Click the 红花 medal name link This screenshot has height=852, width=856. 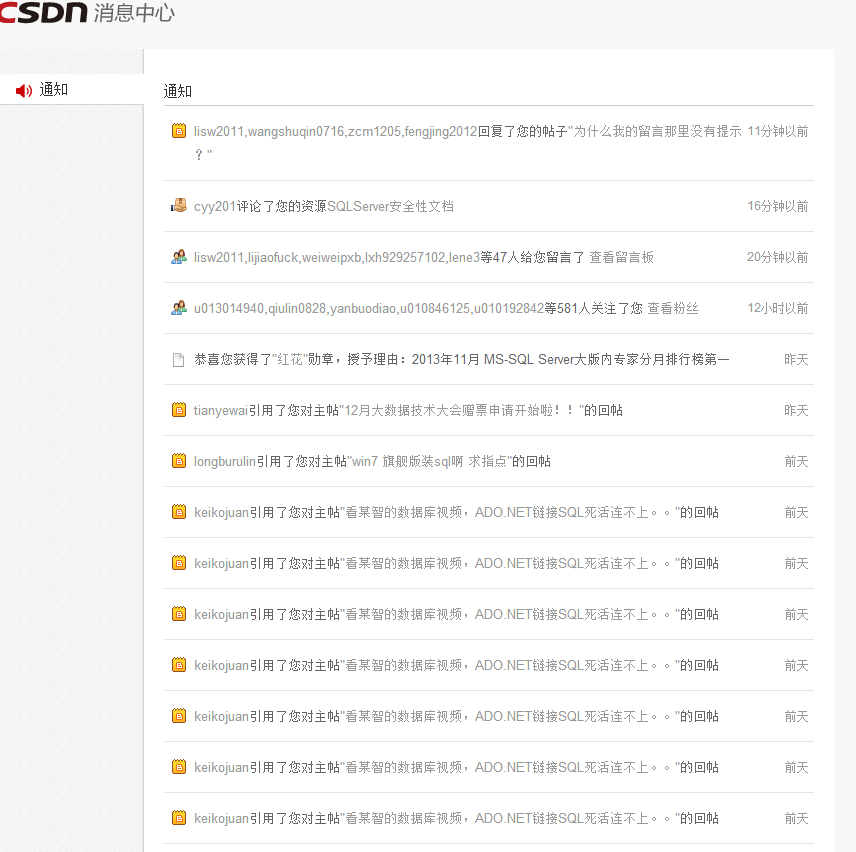(x=290, y=360)
